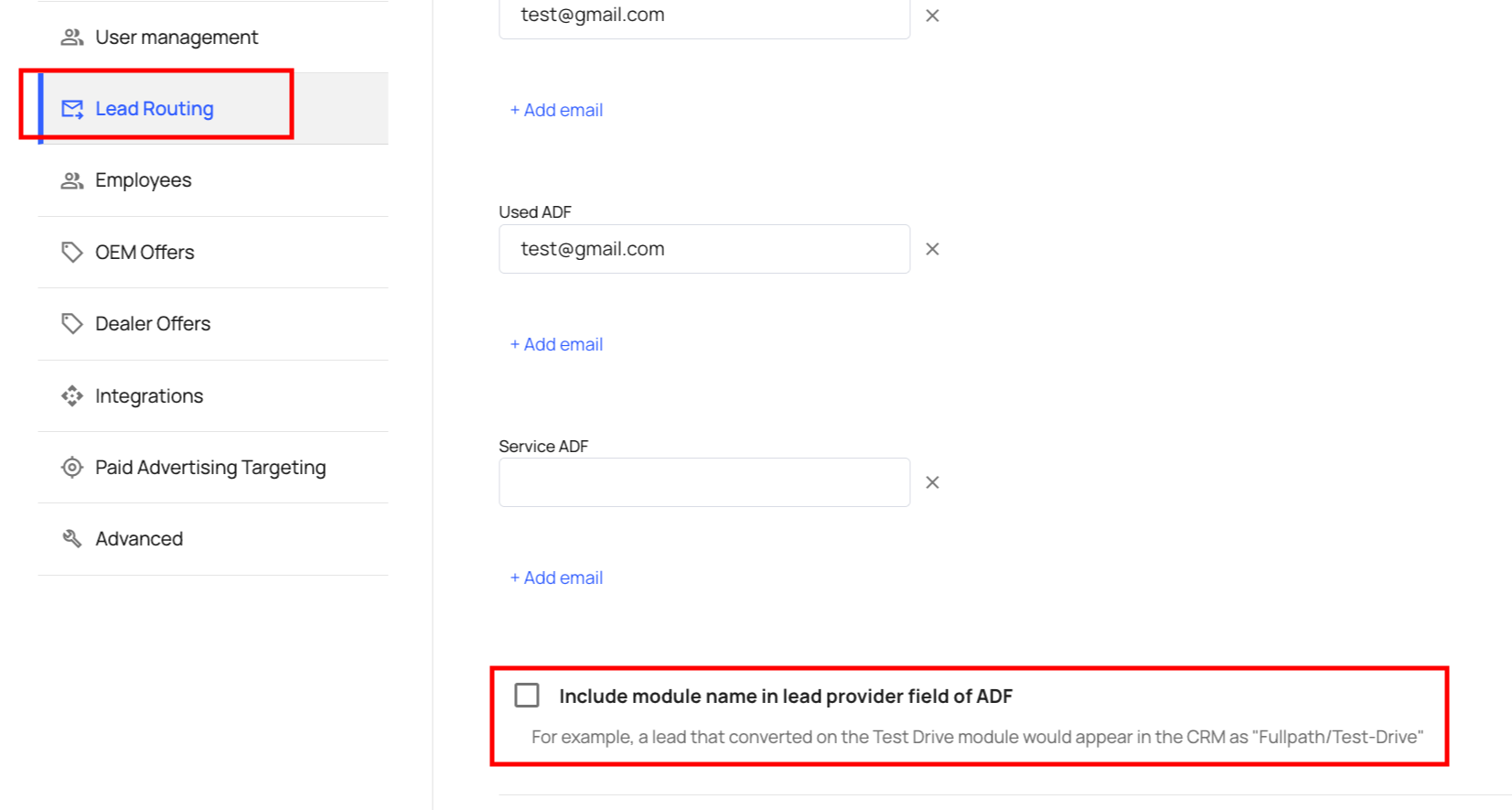This screenshot has height=810, width=1512.
Task: Click the X next to the topmost email field
Action: tap(932, 16)
